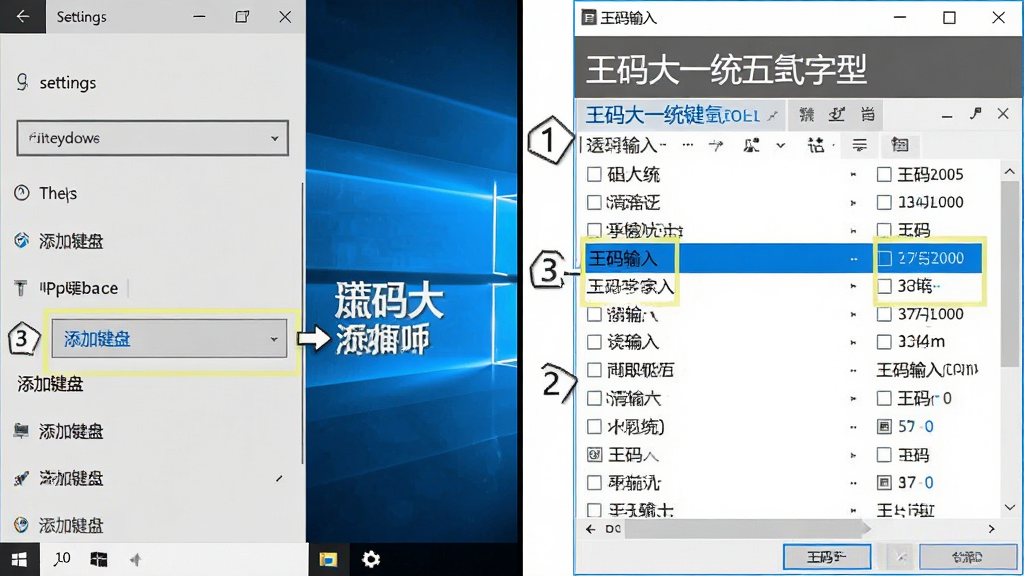
Task: Click the first icon in the gray group after the blue tab
Action: click(807, 115)
